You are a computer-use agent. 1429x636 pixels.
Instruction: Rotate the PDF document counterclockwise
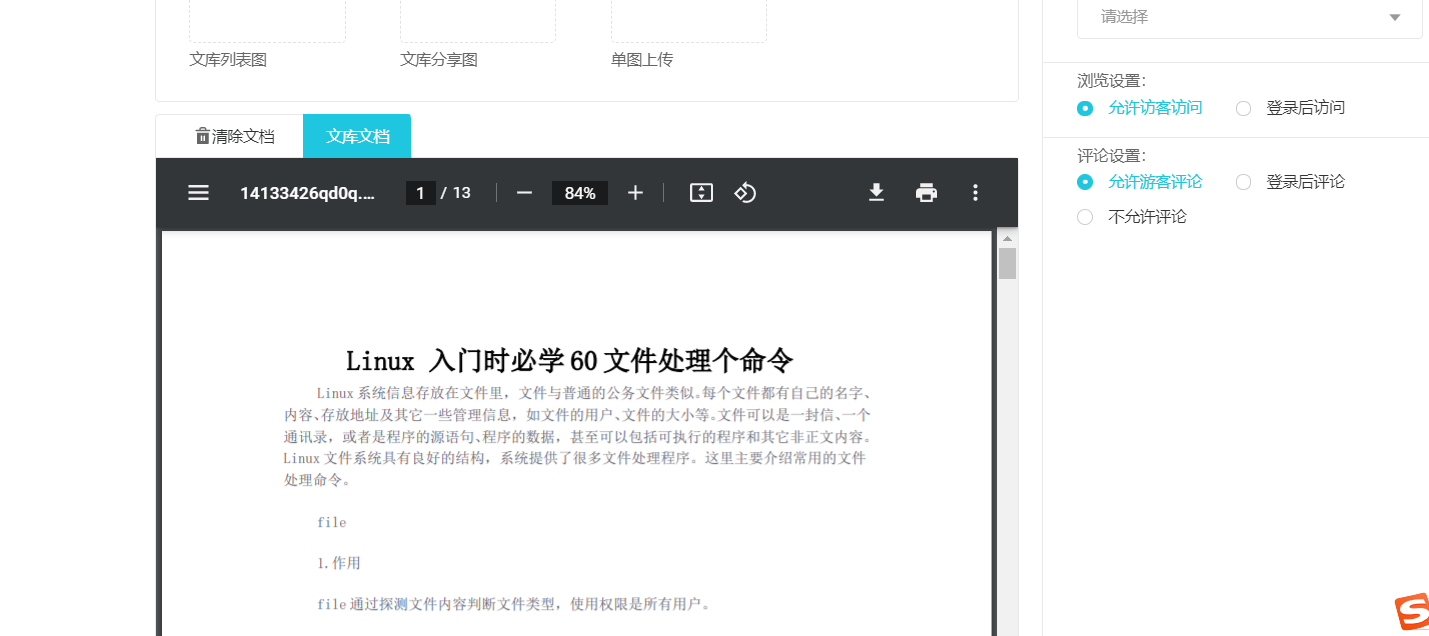pos(745,193)
